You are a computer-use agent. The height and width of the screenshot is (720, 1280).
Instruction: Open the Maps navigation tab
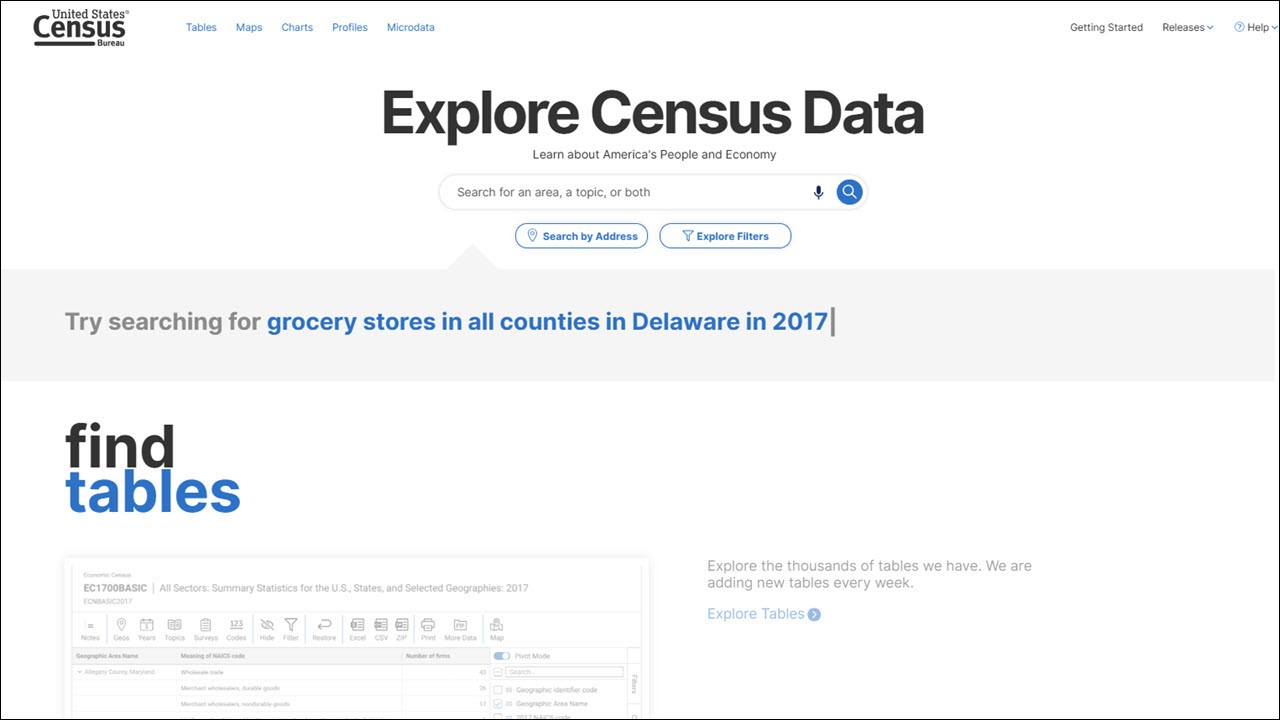(249, 28)
